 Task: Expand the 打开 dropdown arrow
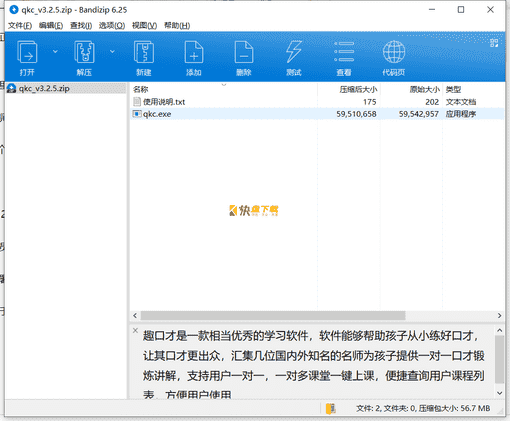(55, 51)
